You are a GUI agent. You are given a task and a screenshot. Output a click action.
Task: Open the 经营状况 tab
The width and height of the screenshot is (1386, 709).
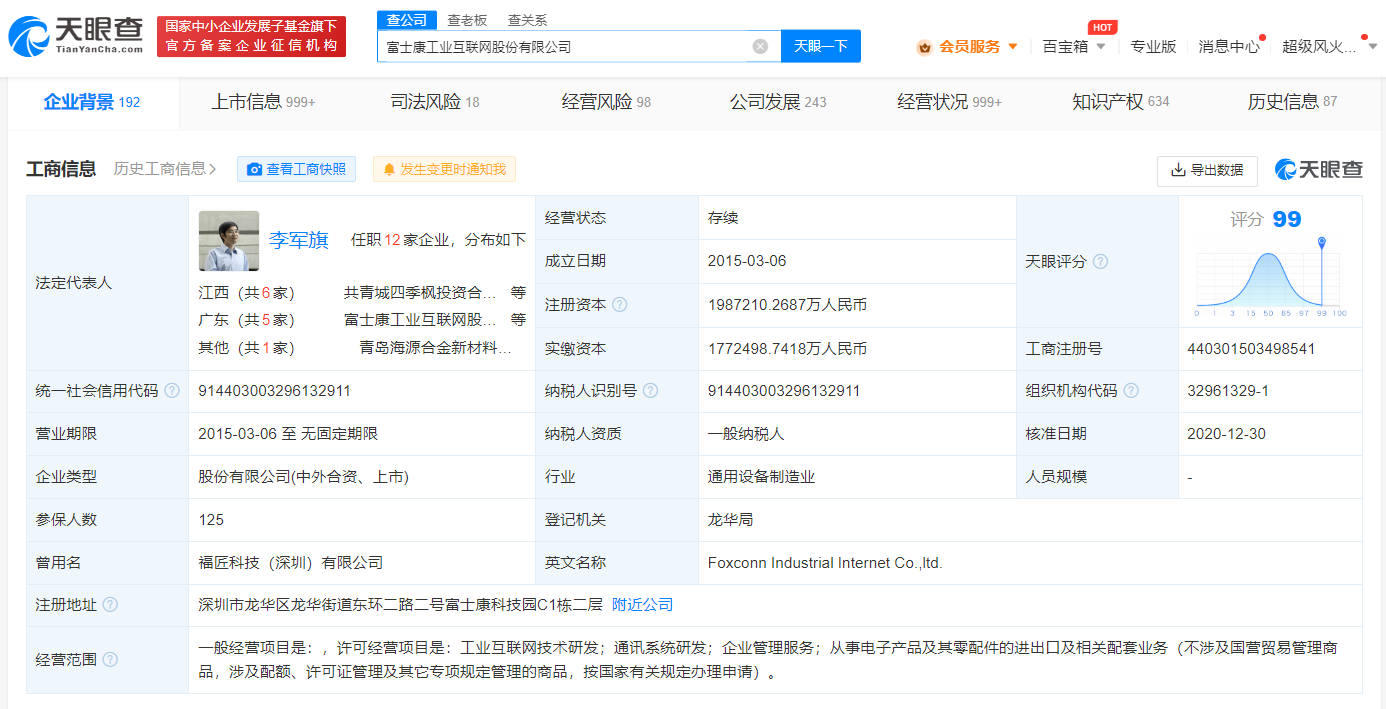point(949,102)
